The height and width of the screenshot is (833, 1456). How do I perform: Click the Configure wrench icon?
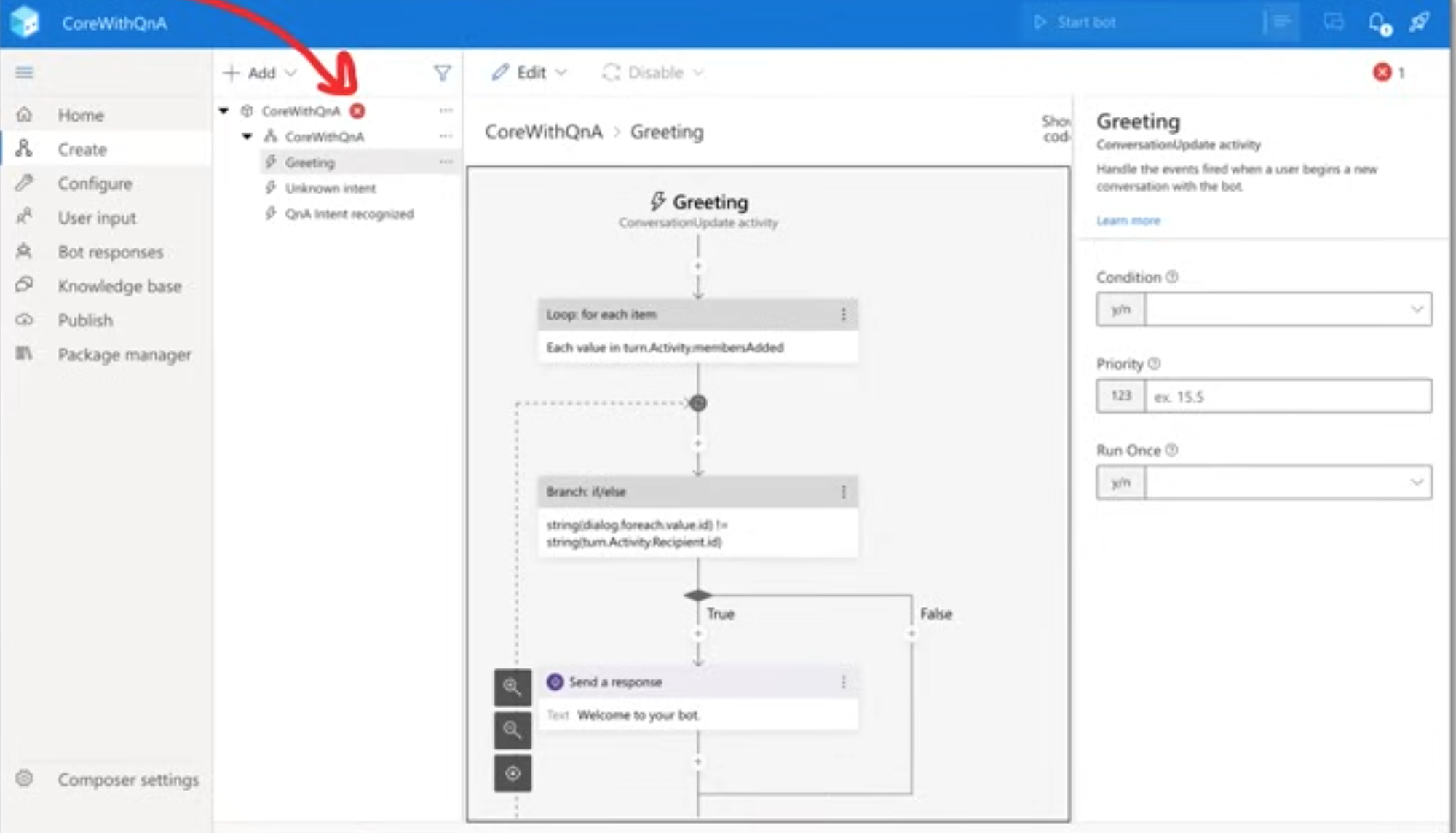coord(24,183)
